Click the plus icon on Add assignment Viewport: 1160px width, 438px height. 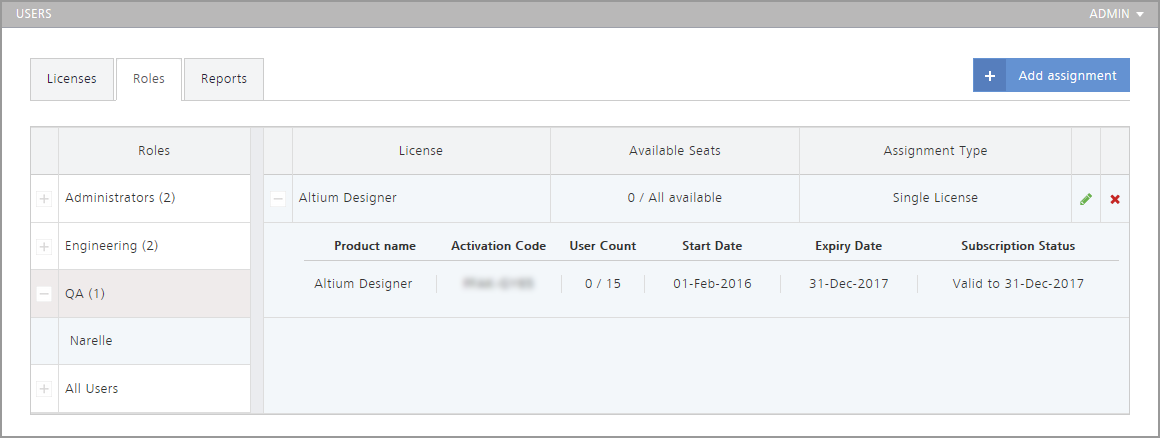pos(989,76)
